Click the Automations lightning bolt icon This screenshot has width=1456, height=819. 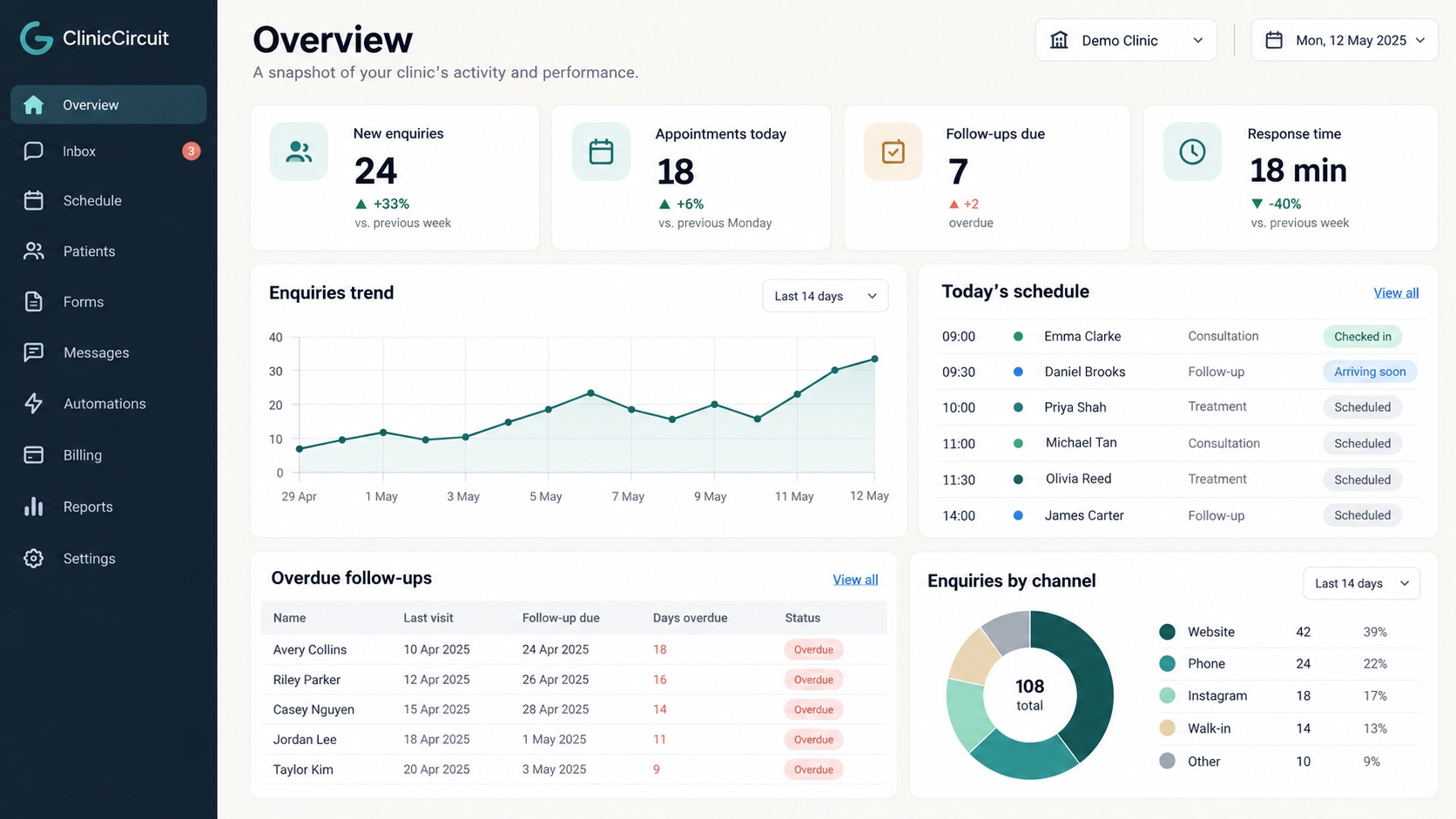click(33, 404)
